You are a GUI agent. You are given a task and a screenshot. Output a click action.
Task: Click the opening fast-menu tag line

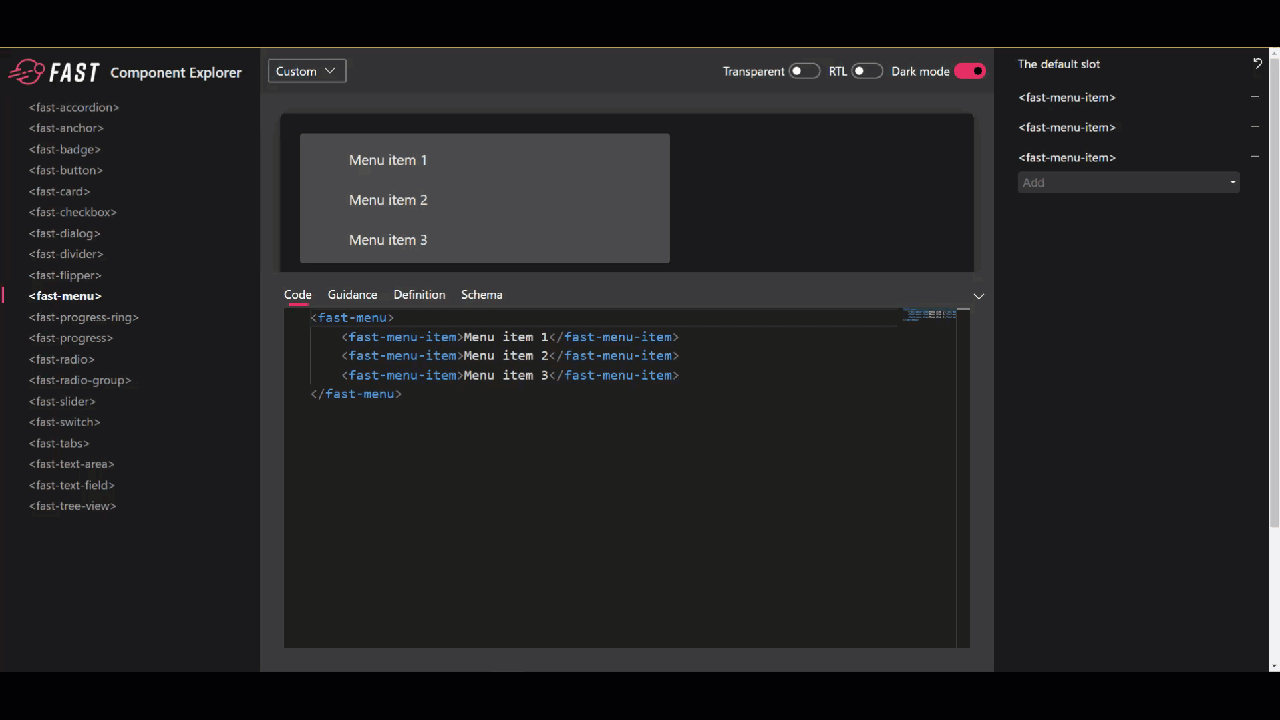pyautogui.click(x=352, y=318)
